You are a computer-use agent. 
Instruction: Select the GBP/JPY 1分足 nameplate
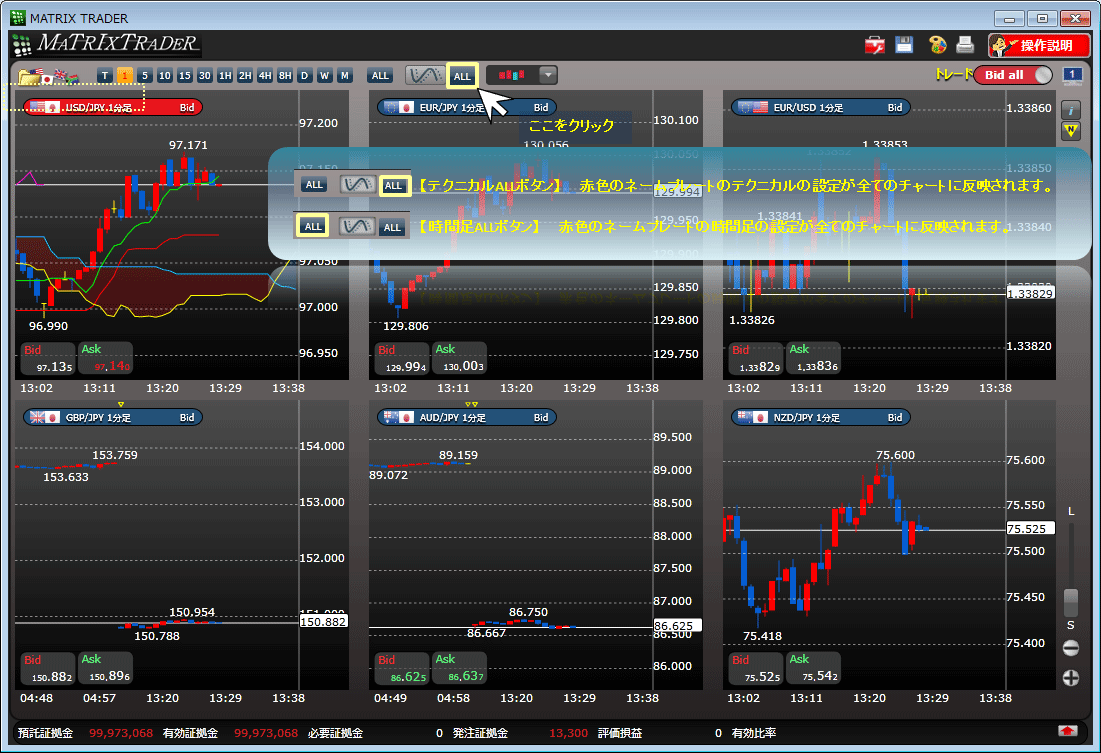113,417
